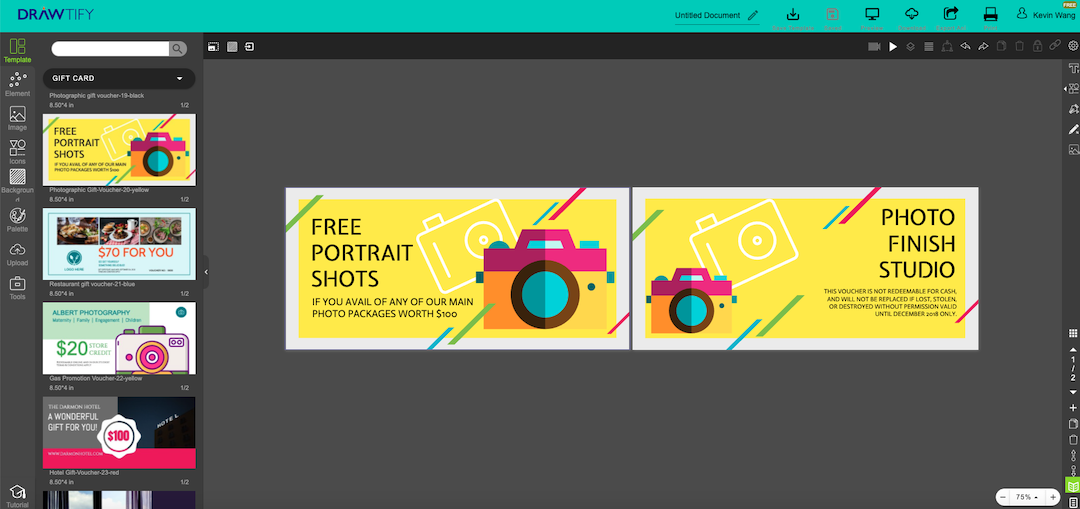Open the Element panel in the sidebar

coord(17,84)
